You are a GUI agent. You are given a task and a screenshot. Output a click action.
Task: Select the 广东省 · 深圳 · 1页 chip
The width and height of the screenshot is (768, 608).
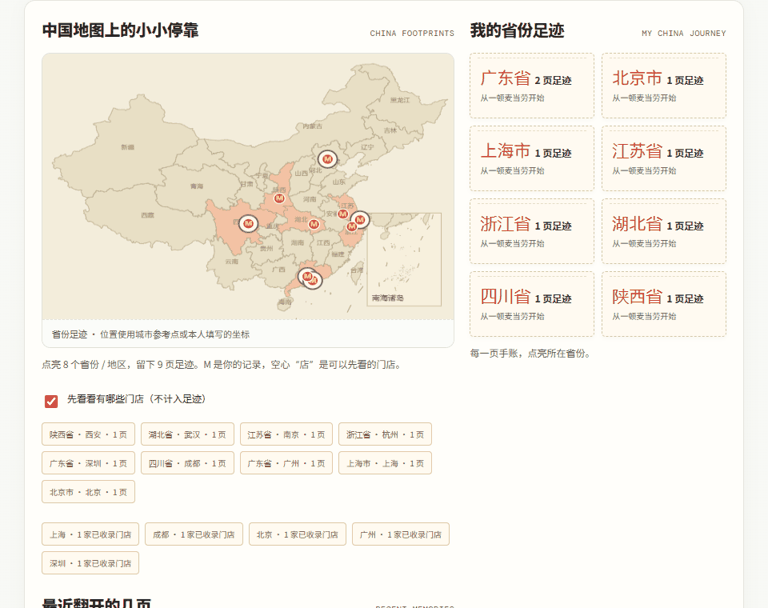88,463
